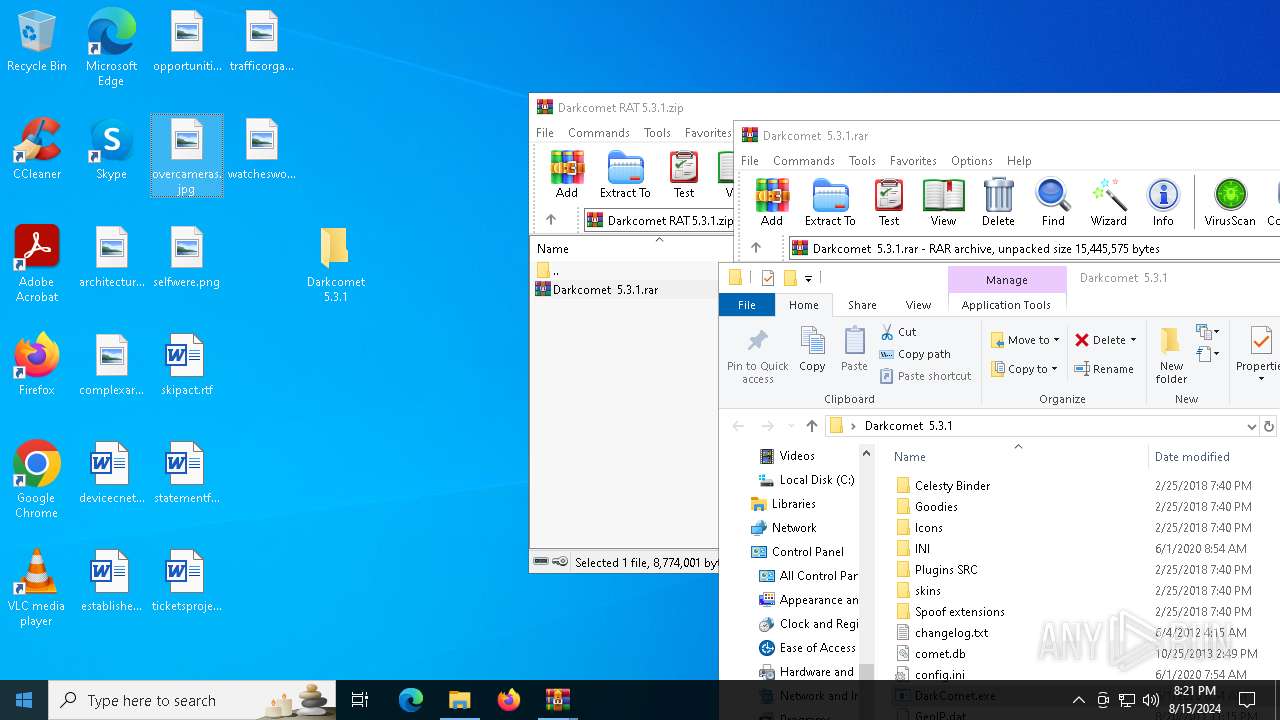Open the Copy to dropdown
1280x720 pixels.
click(x=1025, y=369)
